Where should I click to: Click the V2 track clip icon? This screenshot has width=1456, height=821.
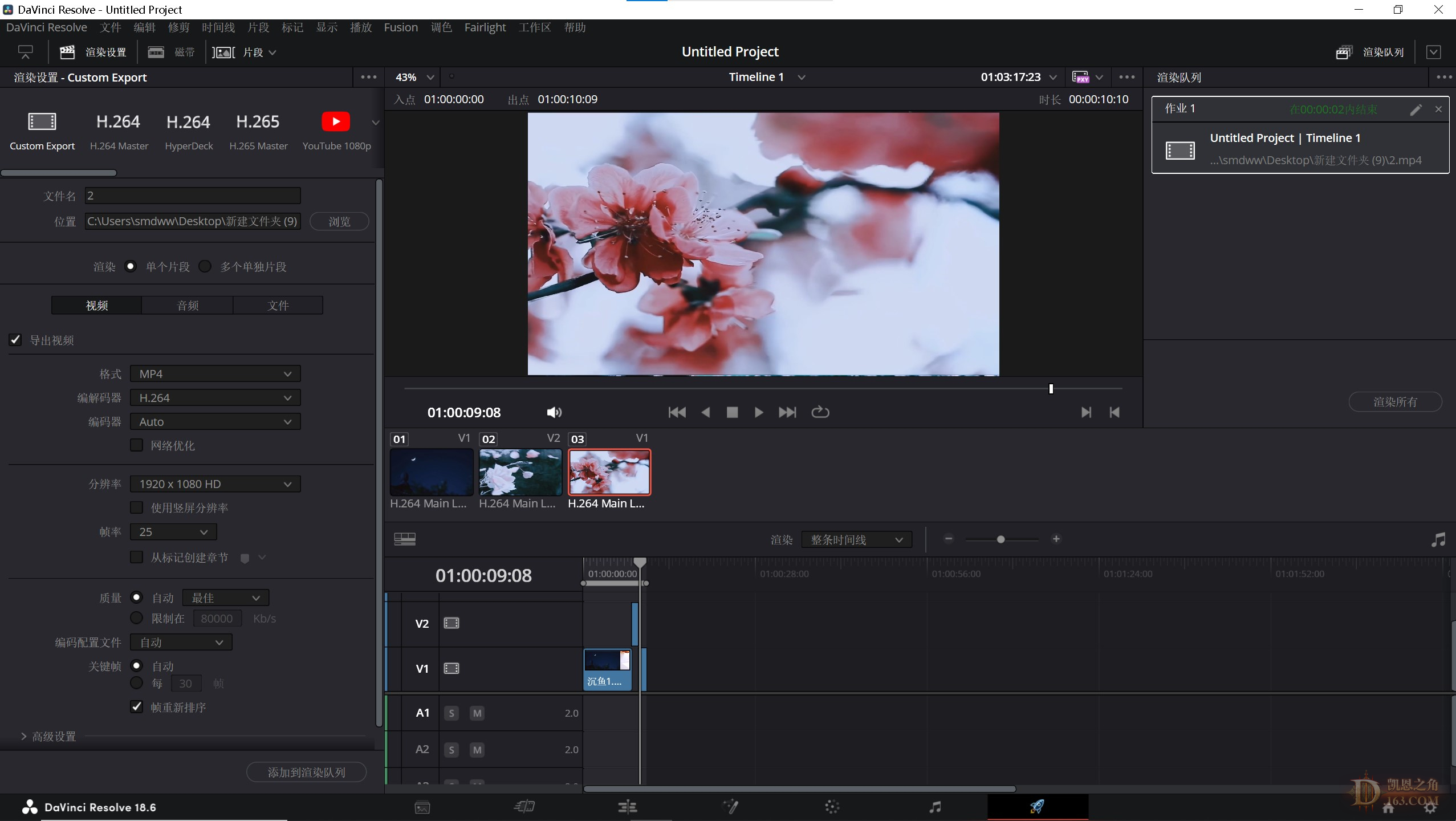point(452,623)
